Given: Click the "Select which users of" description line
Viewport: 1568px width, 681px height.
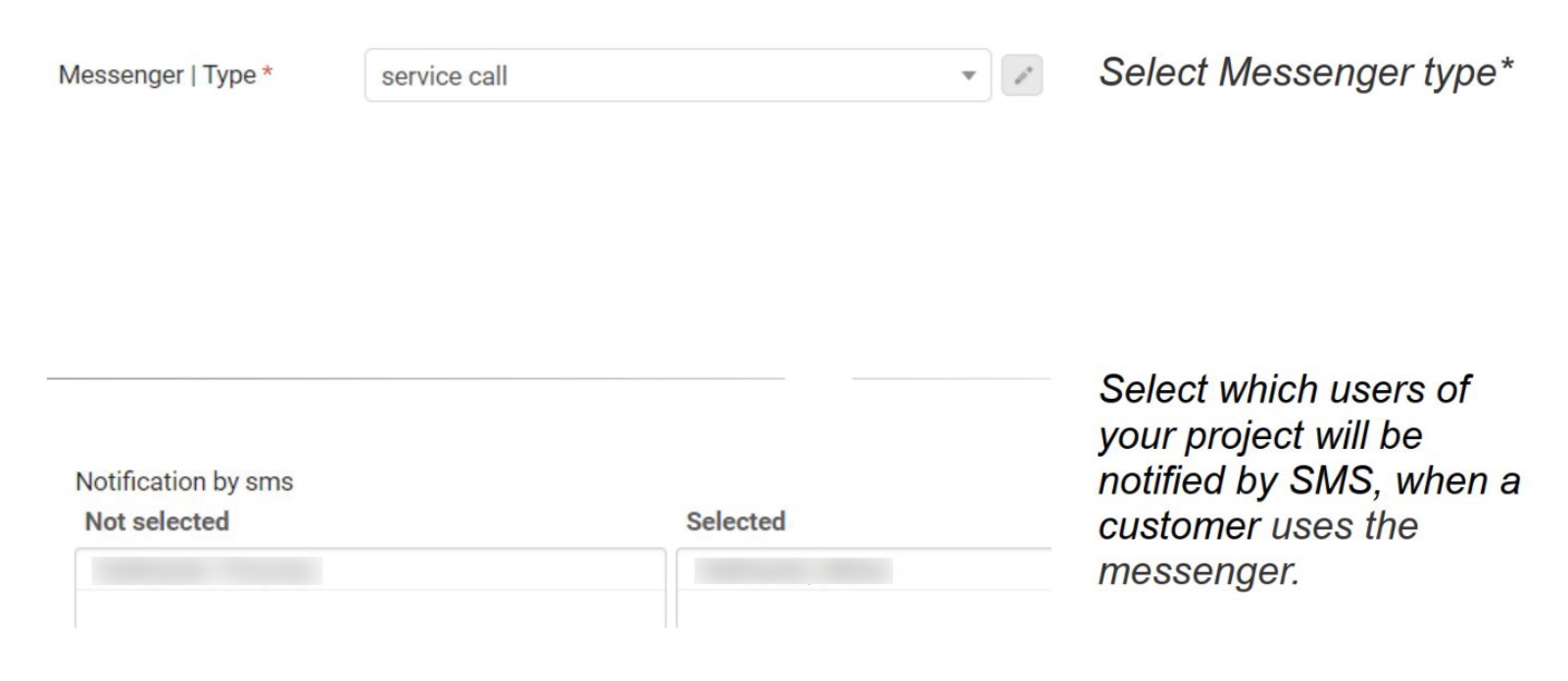Looking at the screenshot, I should point(1285,389).
